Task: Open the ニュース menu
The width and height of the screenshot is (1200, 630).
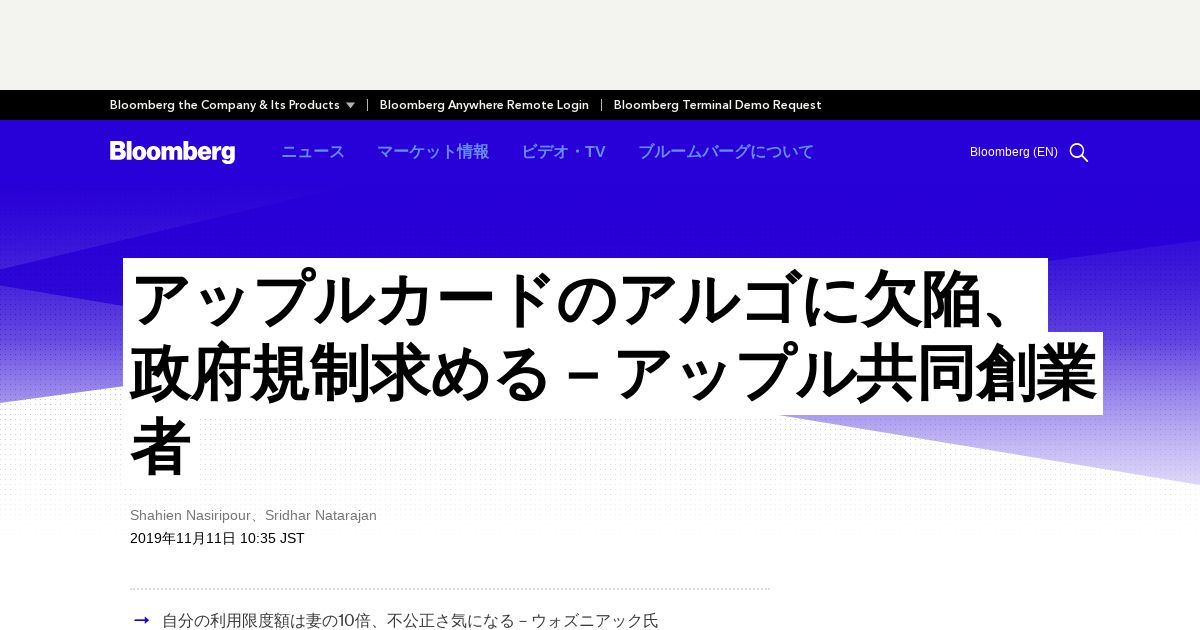Action: click(313, 152)
